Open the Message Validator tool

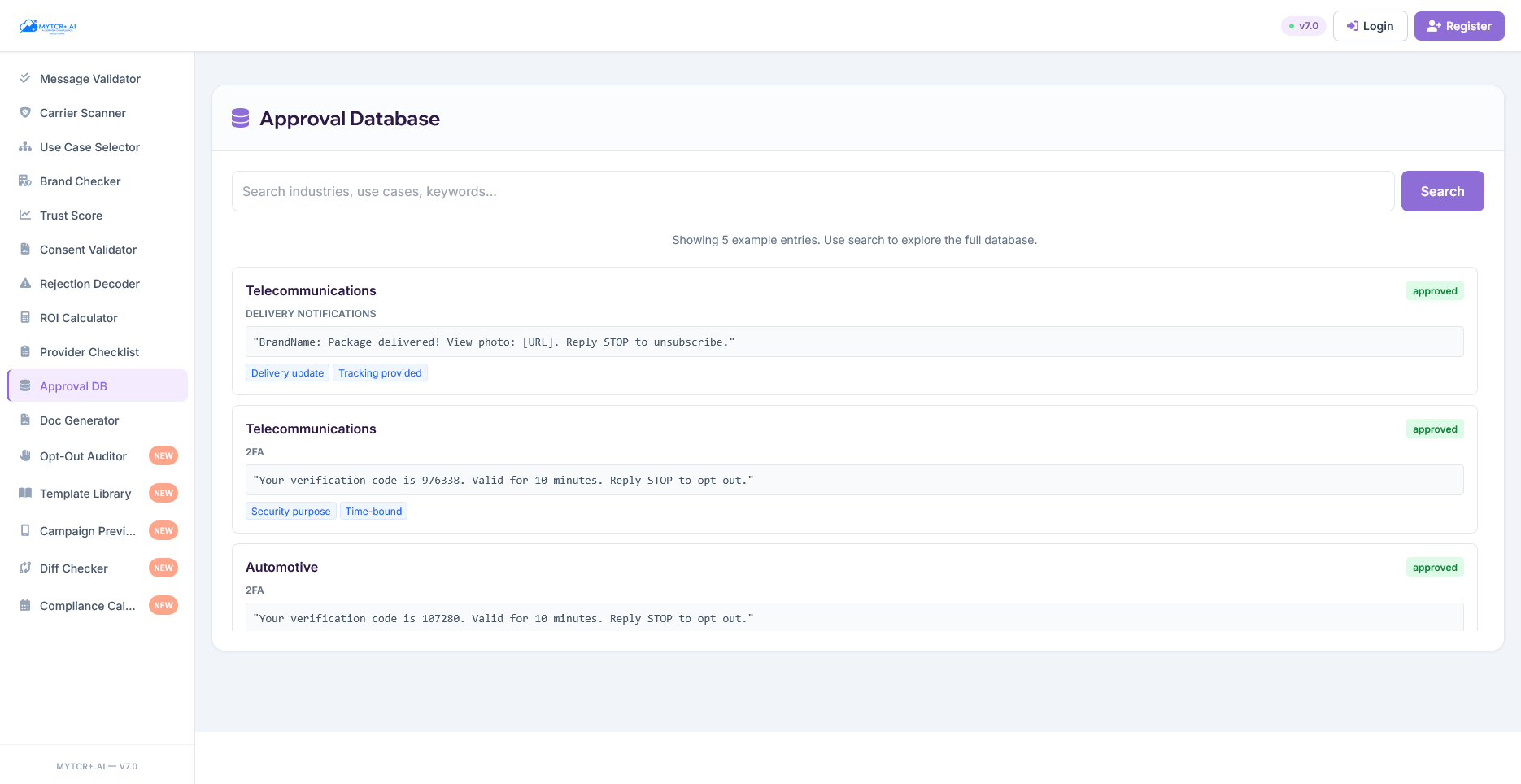[x=89, y=78]
